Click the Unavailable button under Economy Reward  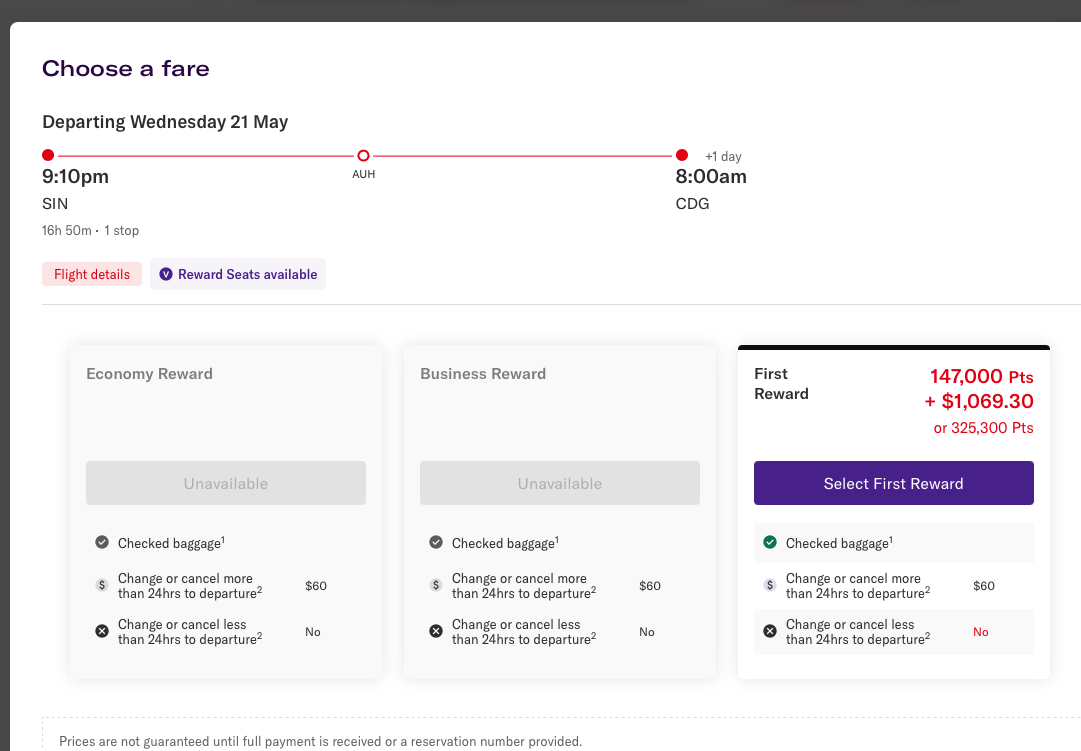[225, 483]
